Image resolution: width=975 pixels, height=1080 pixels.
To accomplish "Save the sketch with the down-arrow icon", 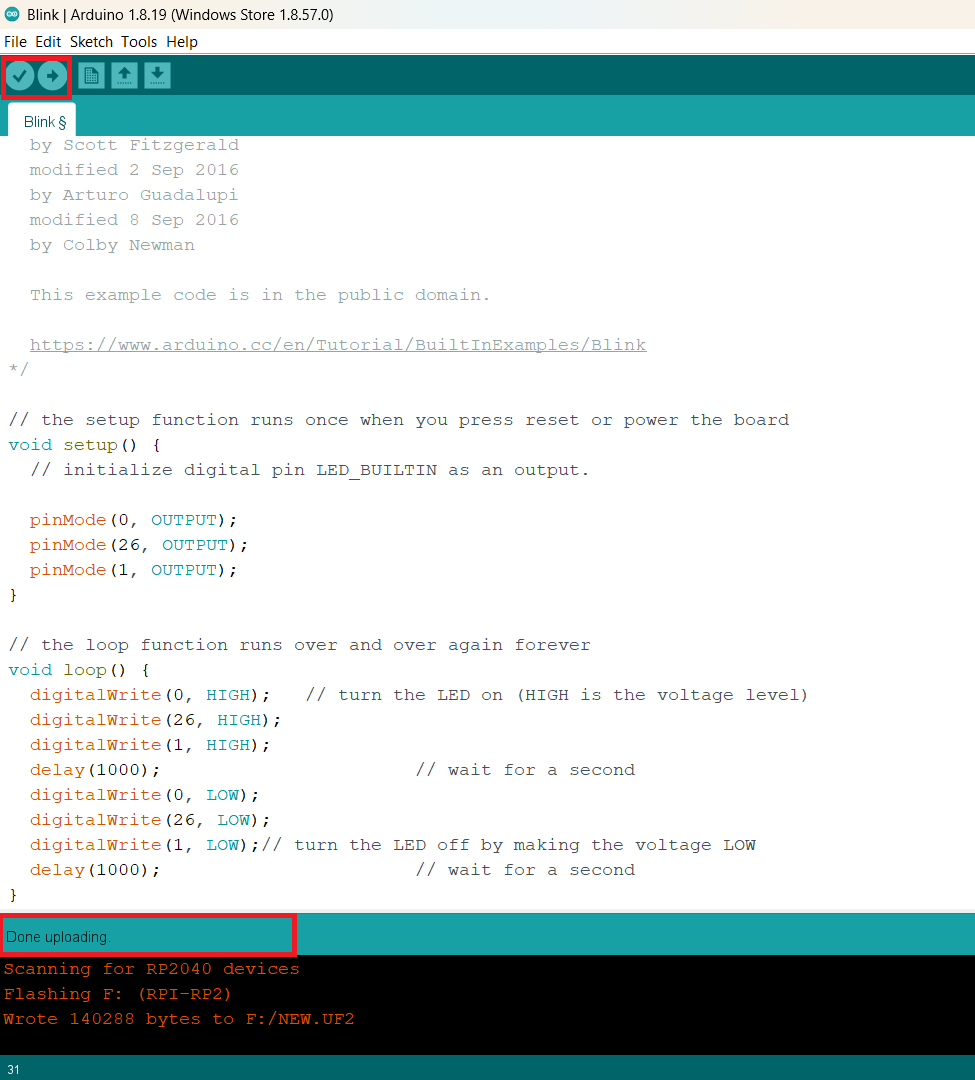I will tap(157, 76).
